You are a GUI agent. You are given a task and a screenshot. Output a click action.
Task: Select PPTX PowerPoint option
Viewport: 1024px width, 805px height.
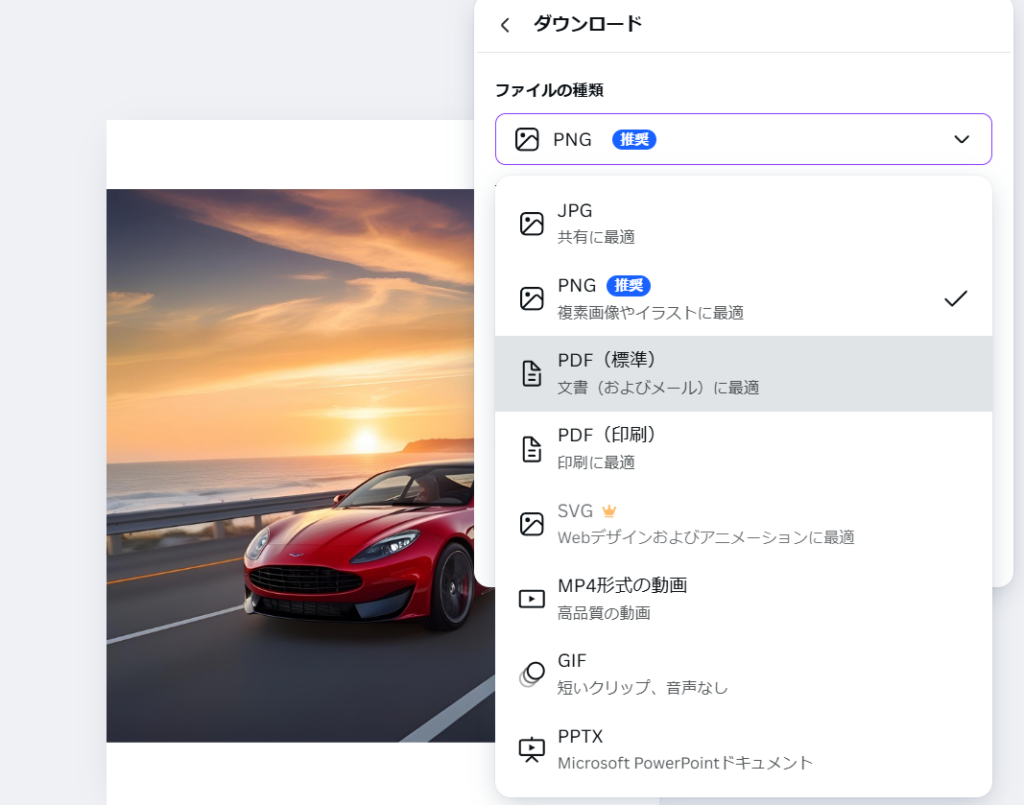click(x=743, y=750)
